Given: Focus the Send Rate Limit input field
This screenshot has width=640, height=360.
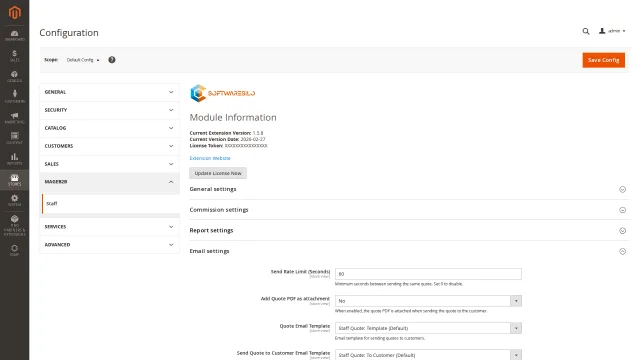Looking at the screenshot, I should pyautogui.click(x=428, y=274).
